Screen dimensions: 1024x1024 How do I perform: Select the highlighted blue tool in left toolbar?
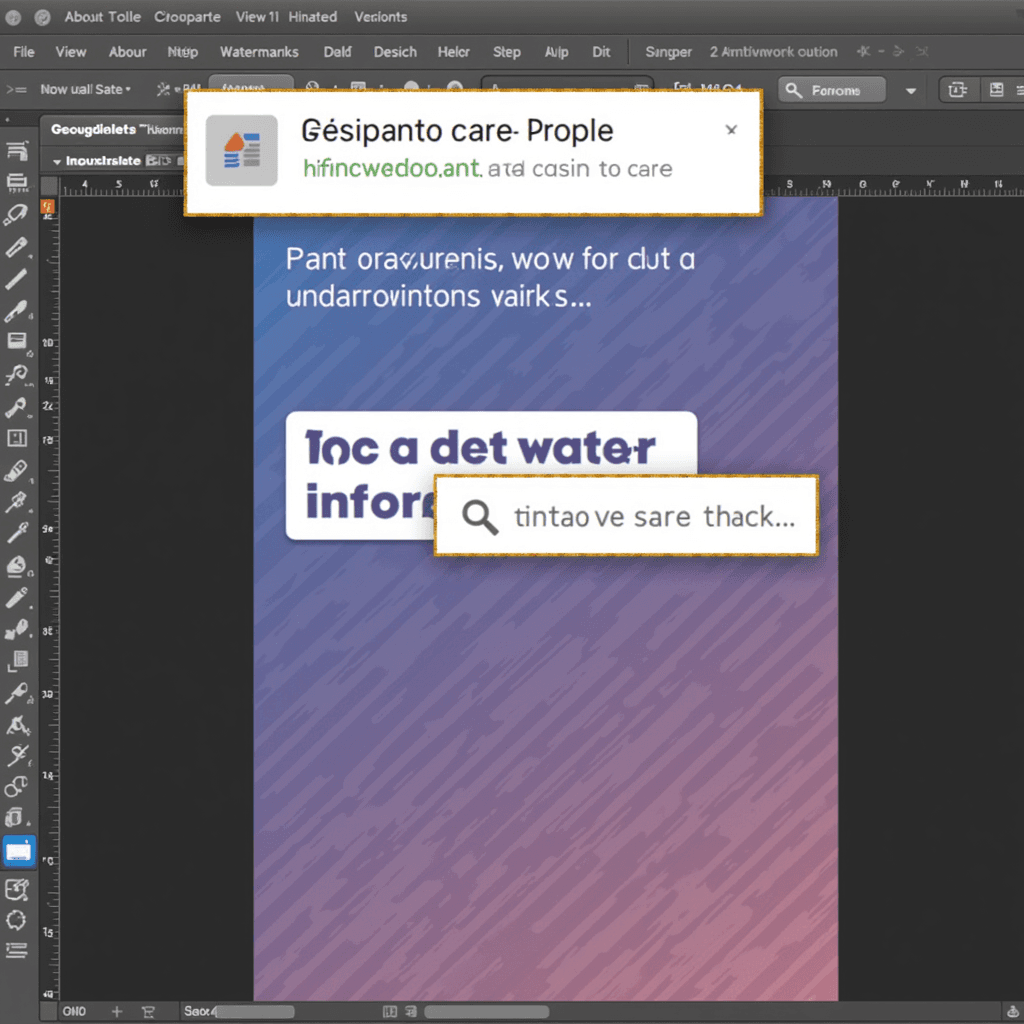(19, 851)
